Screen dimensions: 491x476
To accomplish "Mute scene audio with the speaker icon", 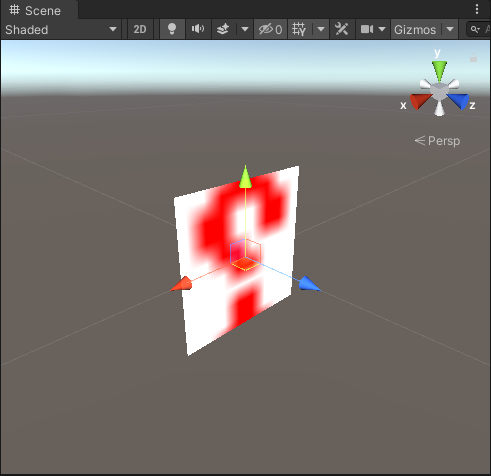I will [x=198, y=29].
